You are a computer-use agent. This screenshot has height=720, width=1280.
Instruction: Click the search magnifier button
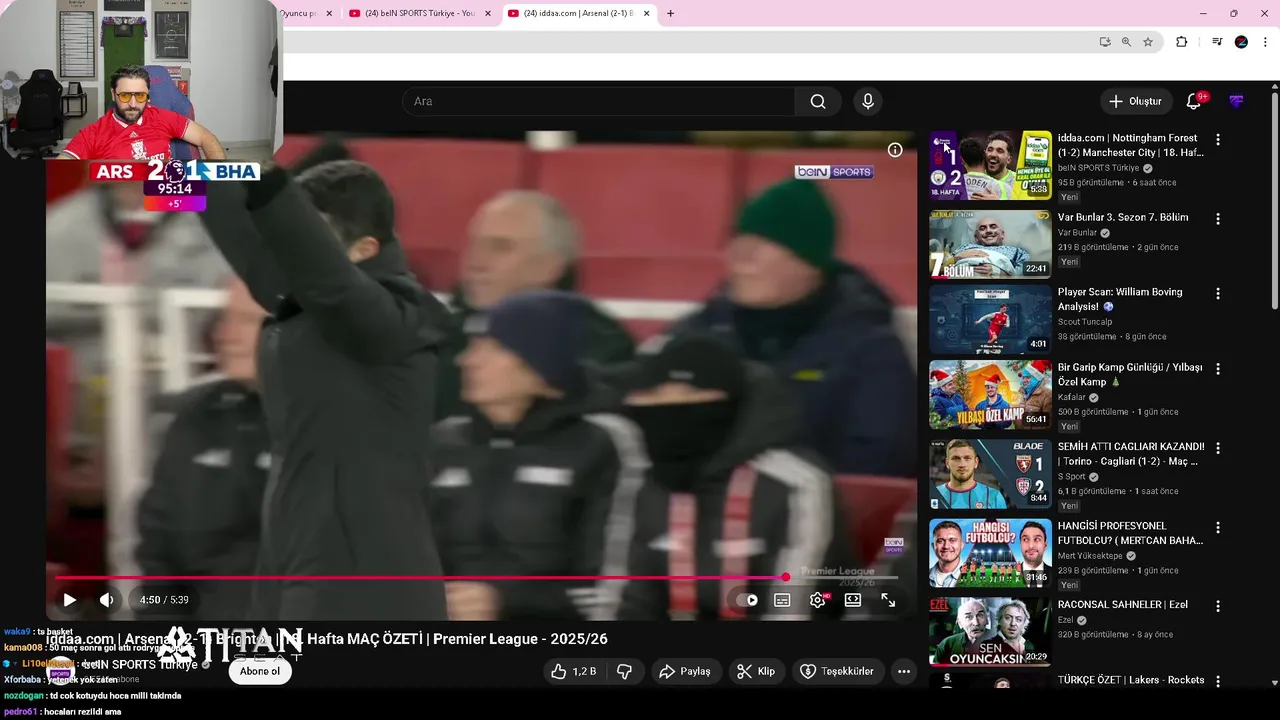(x=818, y=101)
